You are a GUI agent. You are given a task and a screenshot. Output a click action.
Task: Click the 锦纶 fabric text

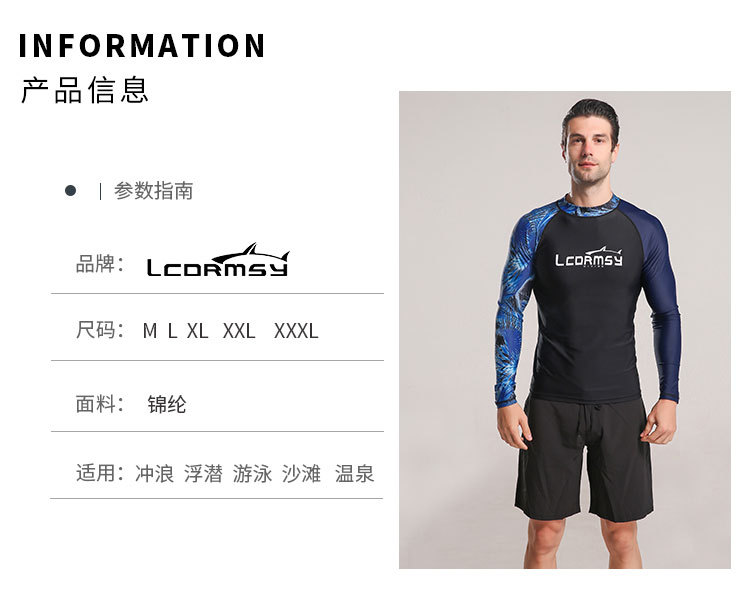pyautogui.click(x=167, y=405)
